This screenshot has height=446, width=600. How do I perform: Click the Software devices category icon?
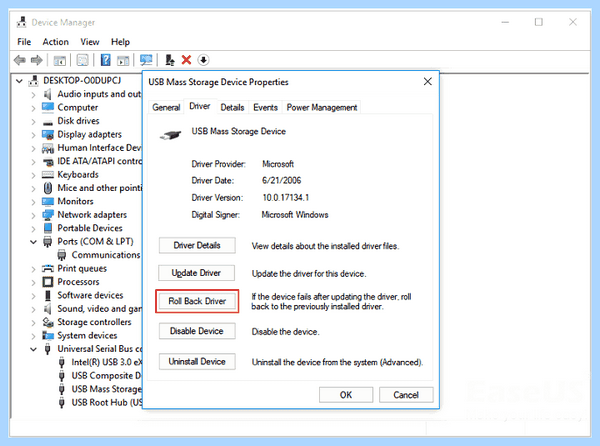click(x=47, y=296)
